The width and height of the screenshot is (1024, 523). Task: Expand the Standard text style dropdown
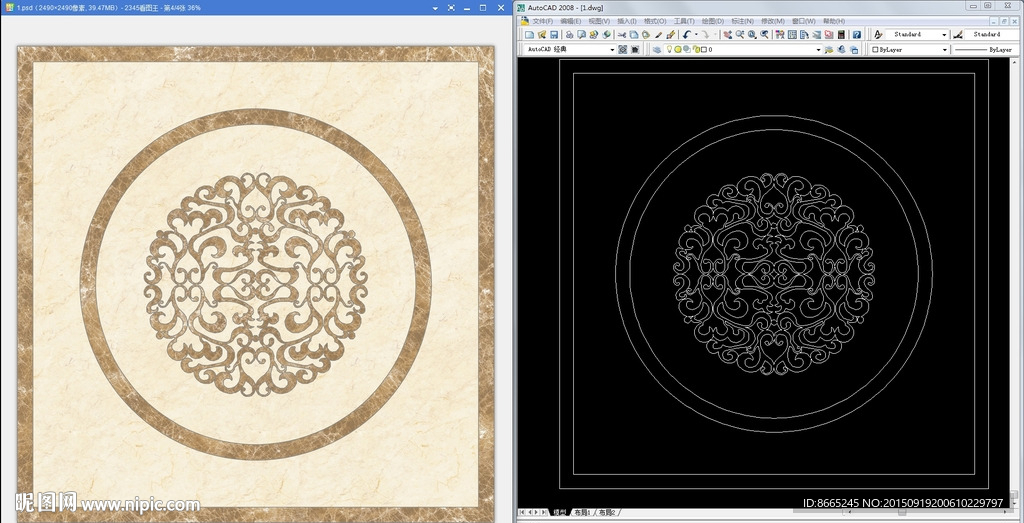coord(944,34)
